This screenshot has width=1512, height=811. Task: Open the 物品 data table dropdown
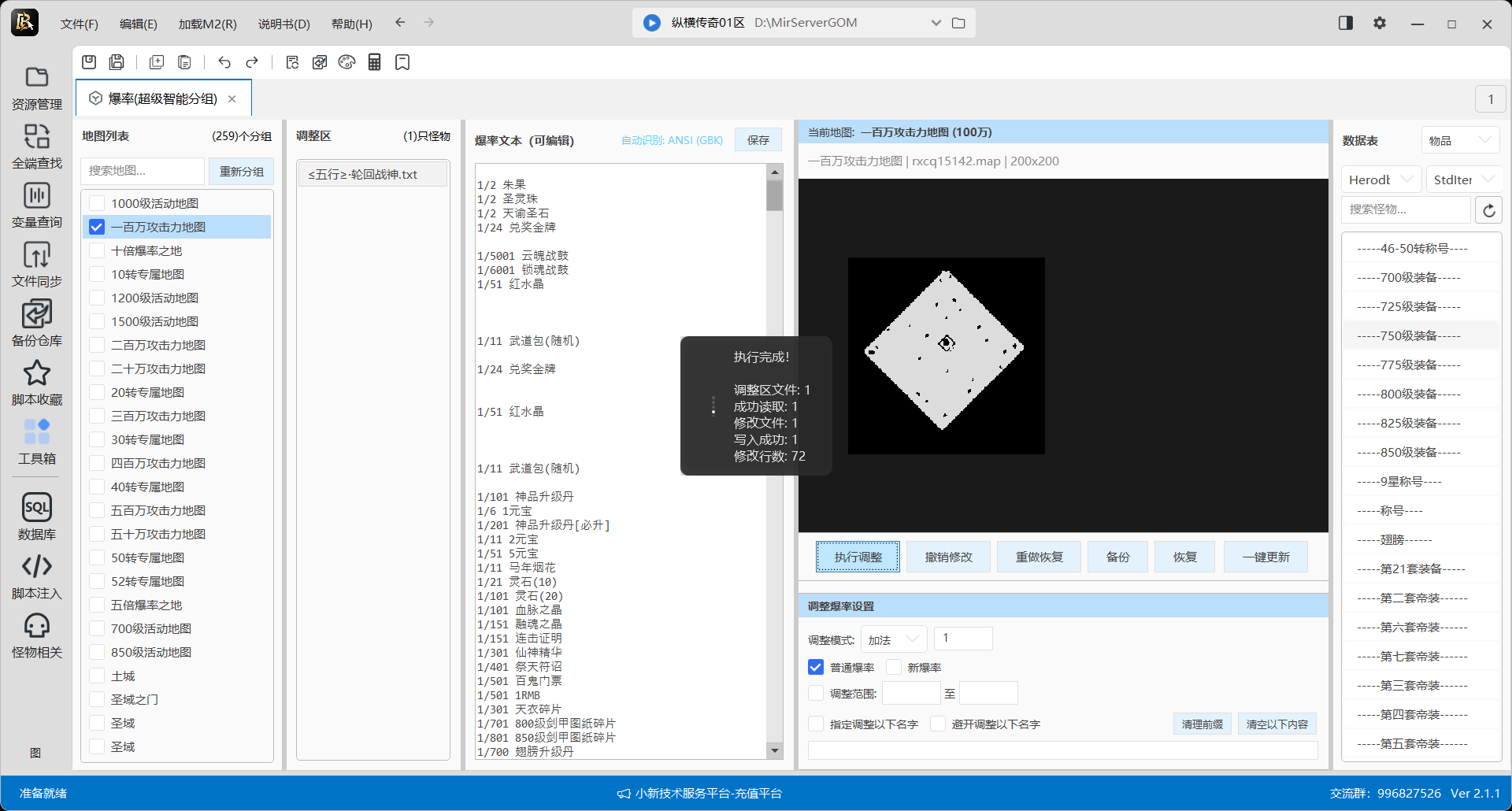pyautogui.click(x=1460, y=140)
